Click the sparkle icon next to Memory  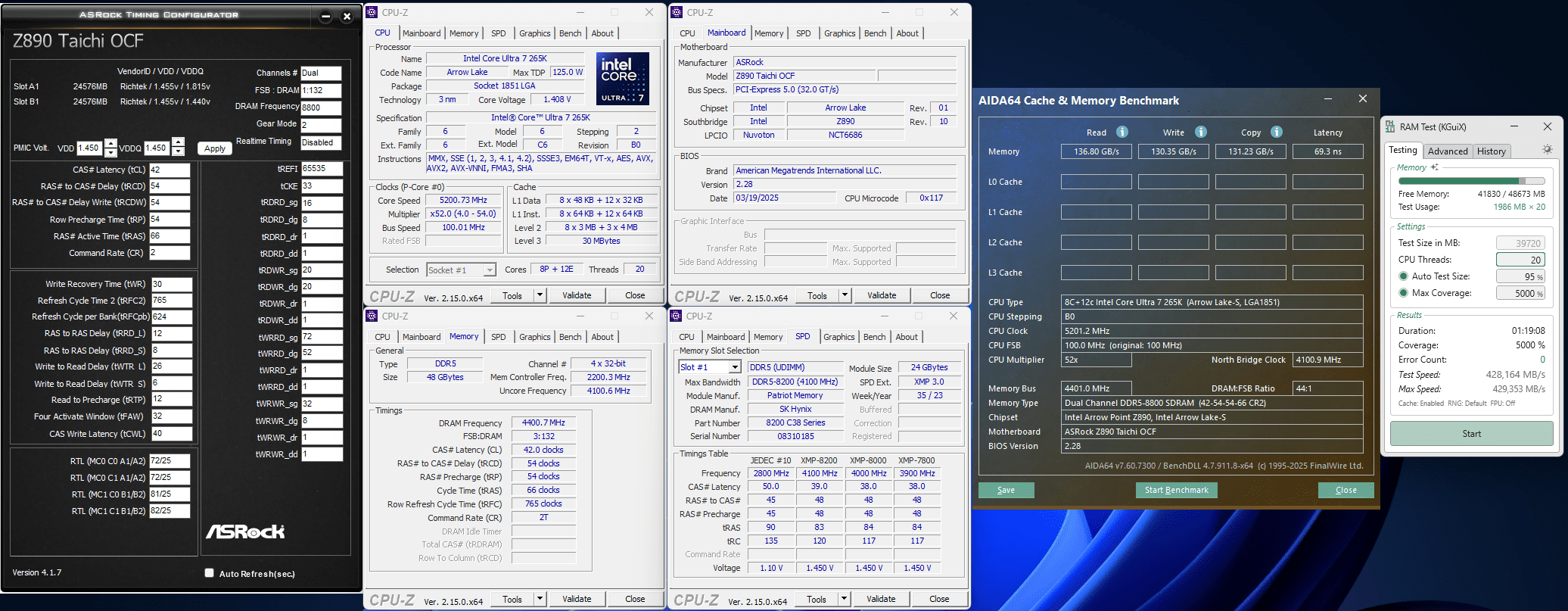click(1434, 167)
